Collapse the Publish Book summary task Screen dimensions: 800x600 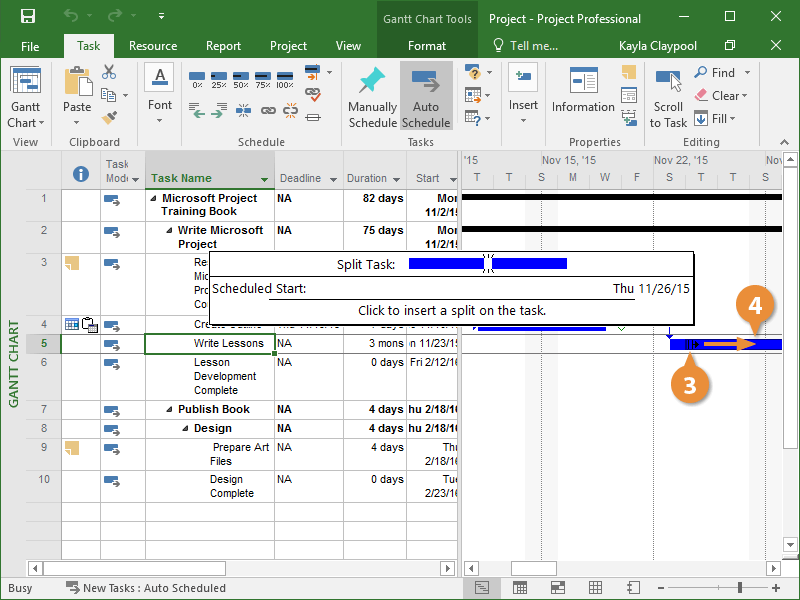point(170,410)
